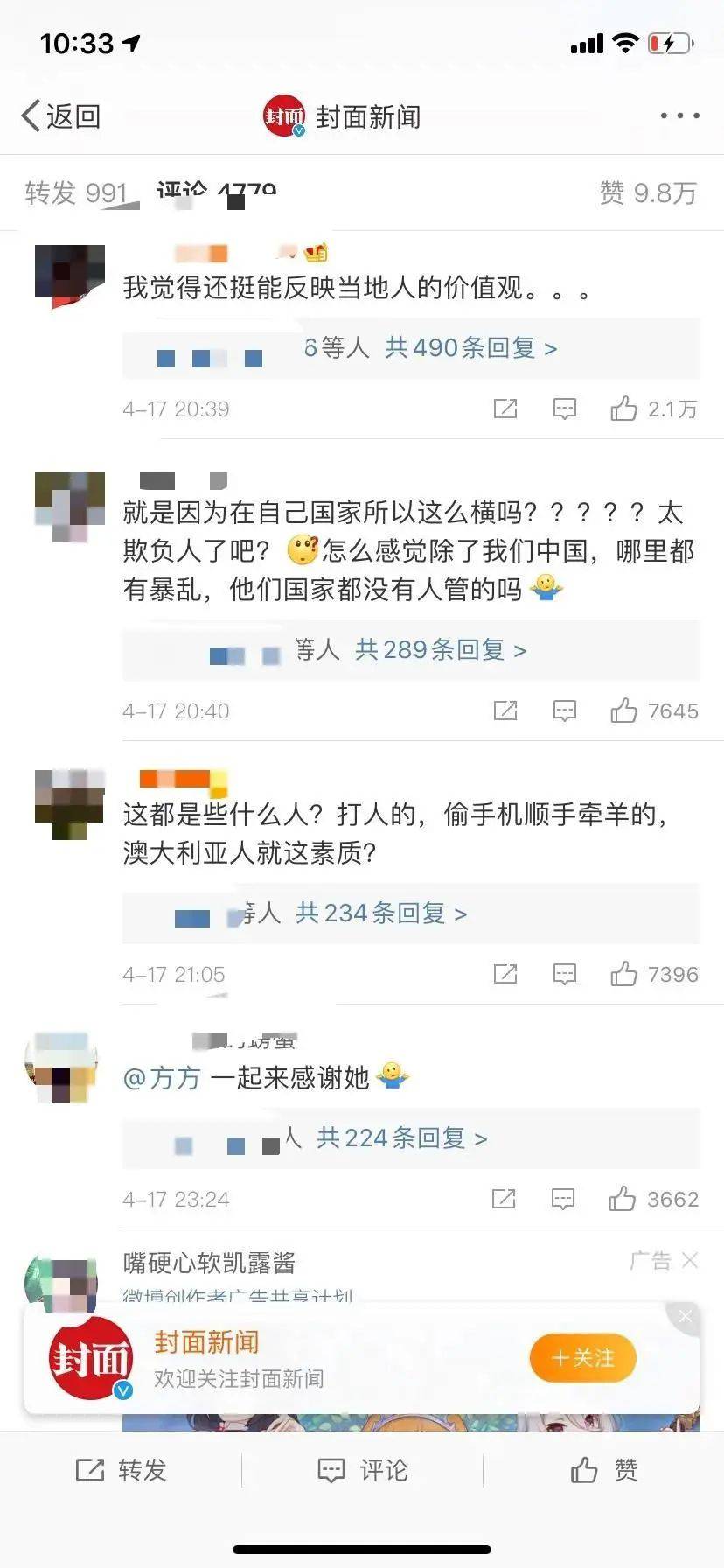Tap 嘴硬心软凯露酱 user avatar
The width and height of the screenshot is (724, 1568).
pyautogui.click(x=61, y=1283)
